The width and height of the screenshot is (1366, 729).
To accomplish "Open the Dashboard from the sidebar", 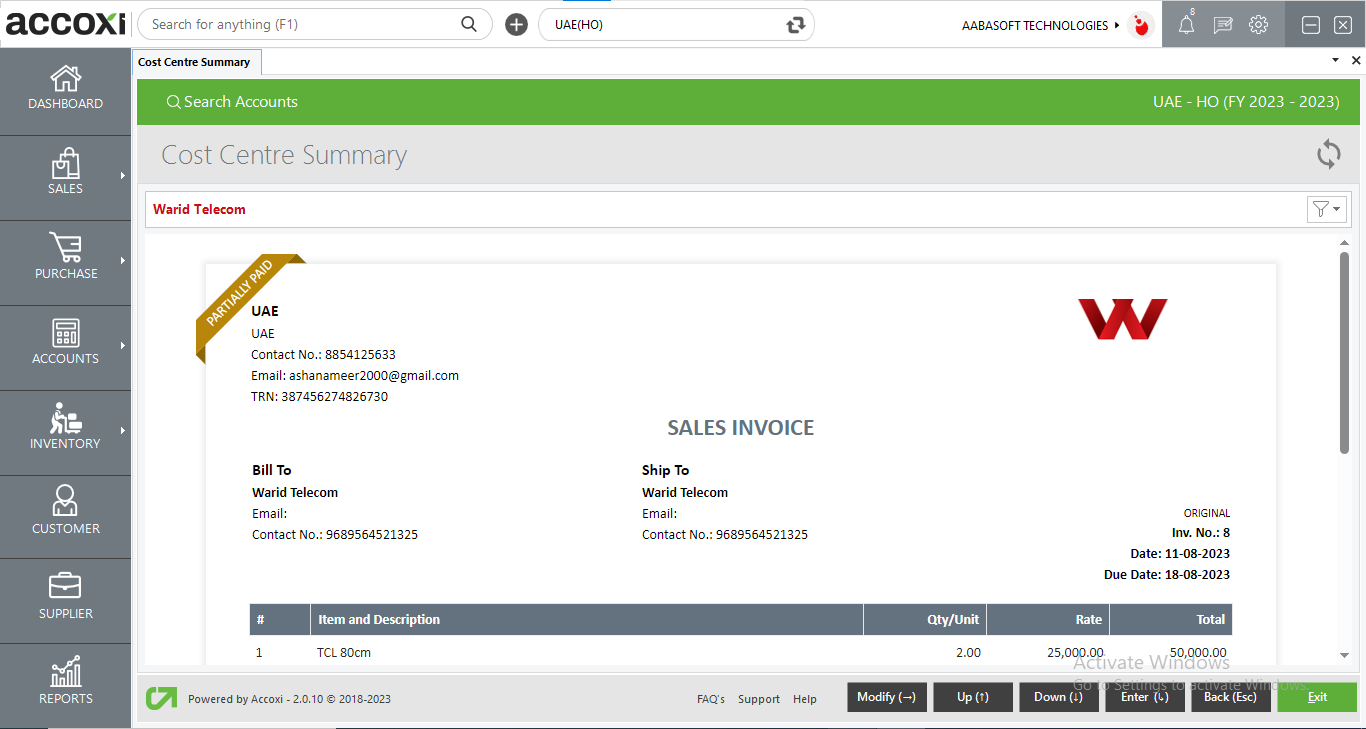I will click(65, 90).
